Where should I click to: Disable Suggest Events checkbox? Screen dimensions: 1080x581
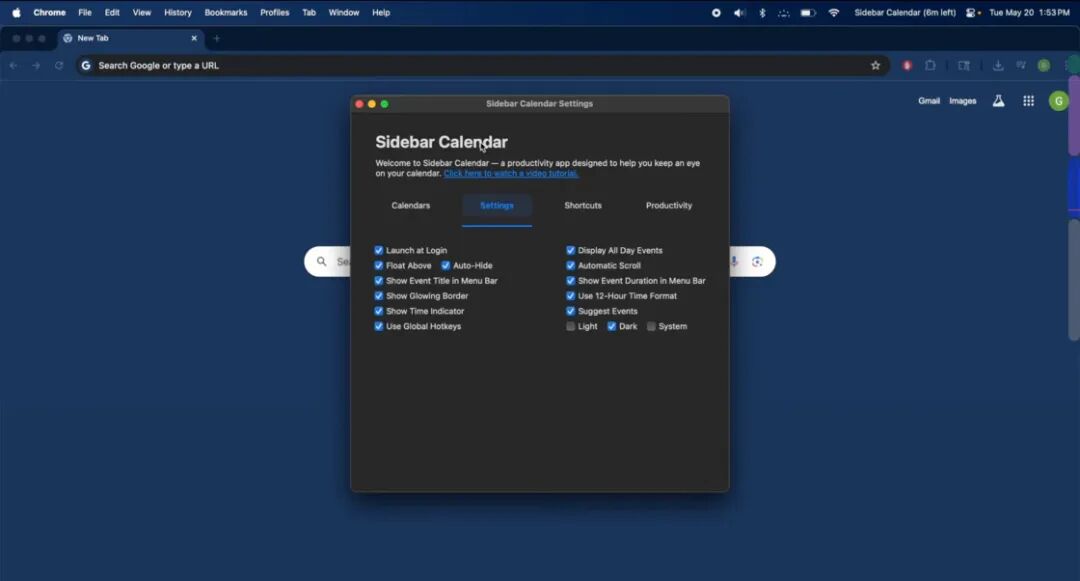click(570, 311)
